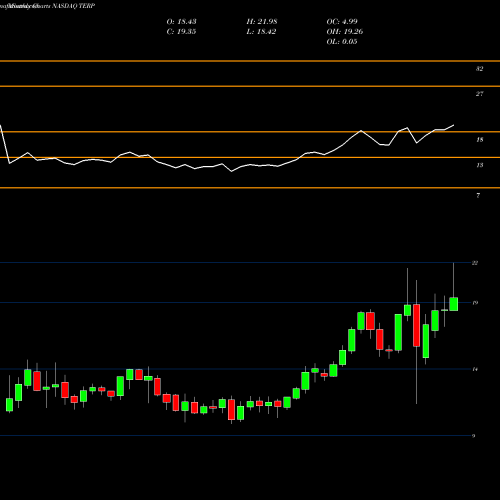Click the 18 label on upper axis

coord(479,140)
